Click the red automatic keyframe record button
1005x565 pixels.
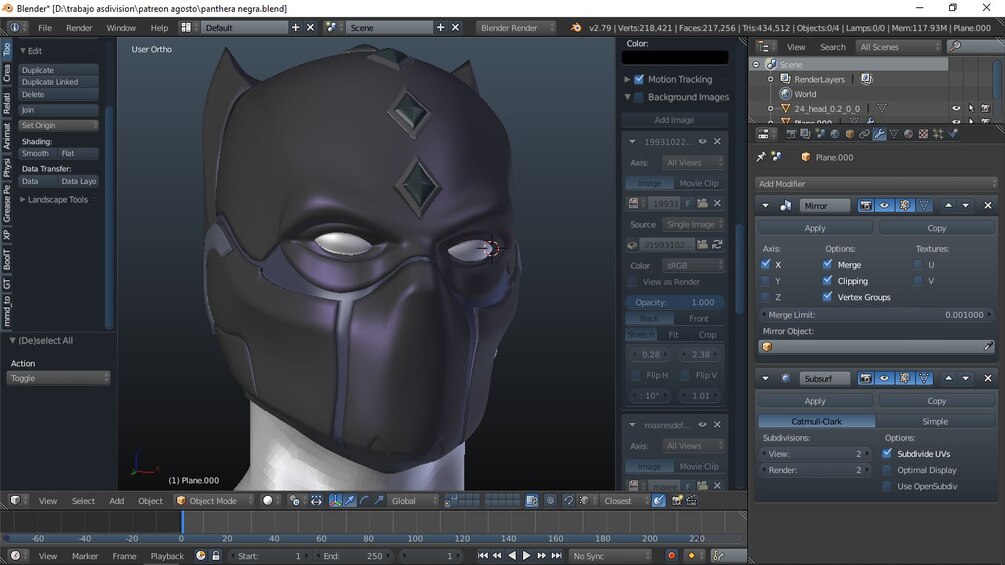[x=671, y=556]
